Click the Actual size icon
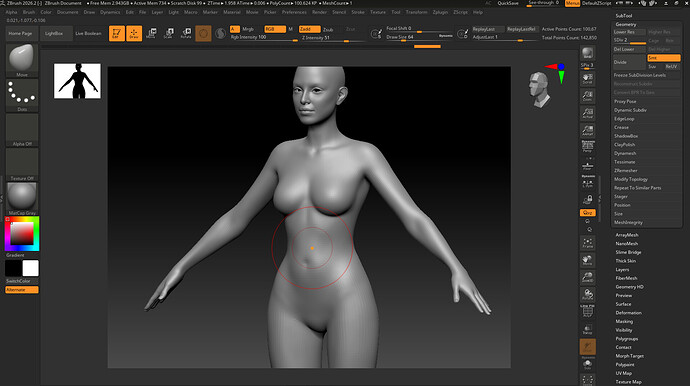The width and height of the screenshot is (690, 386). coord(587,113)
